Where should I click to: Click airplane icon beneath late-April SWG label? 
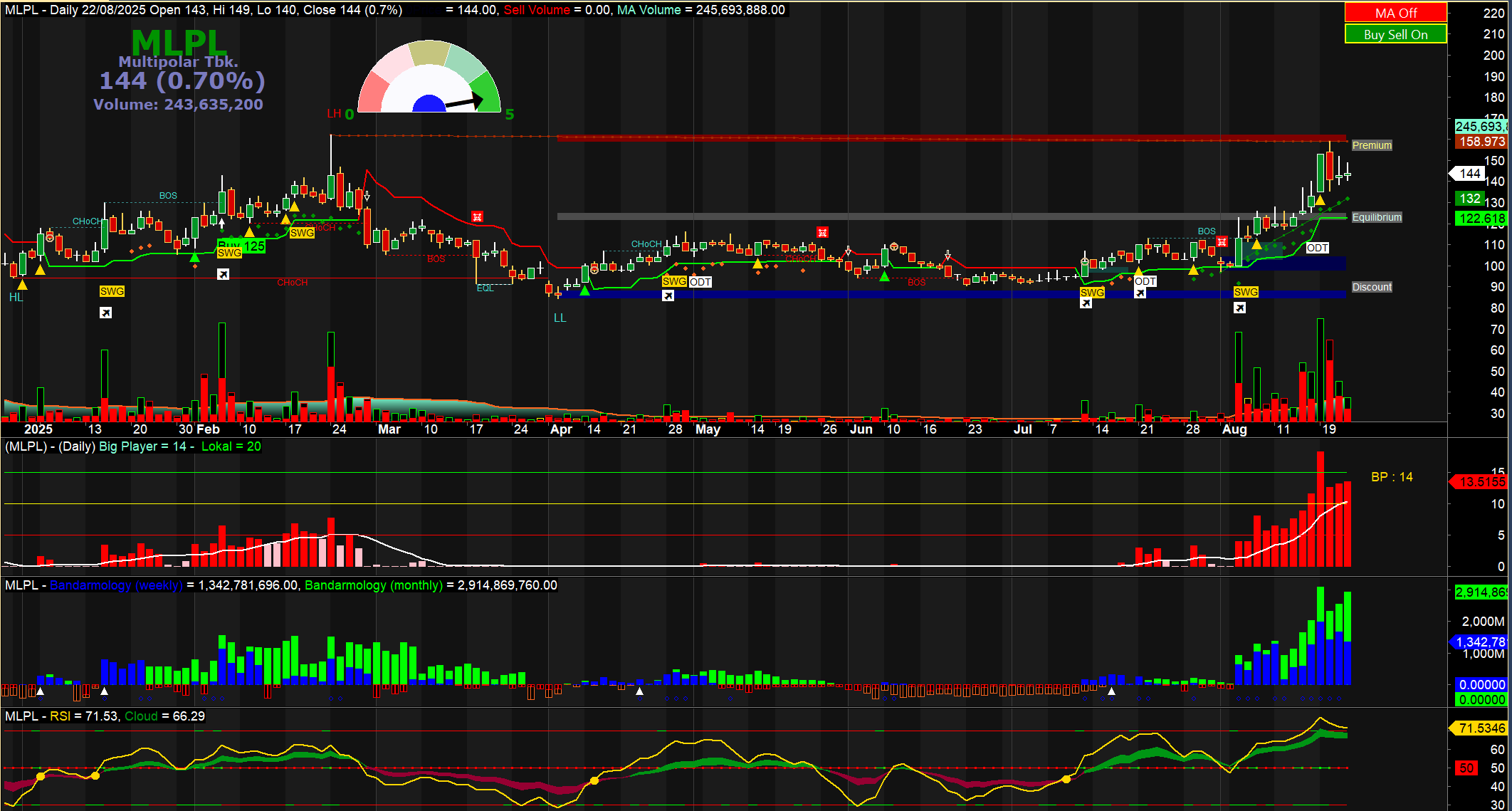(x=668, y=295)
